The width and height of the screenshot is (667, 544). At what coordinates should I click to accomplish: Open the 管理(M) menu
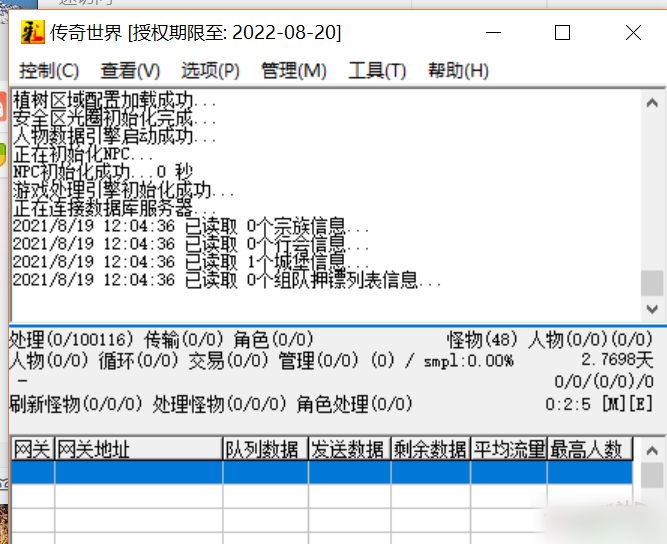pos(294,71)
